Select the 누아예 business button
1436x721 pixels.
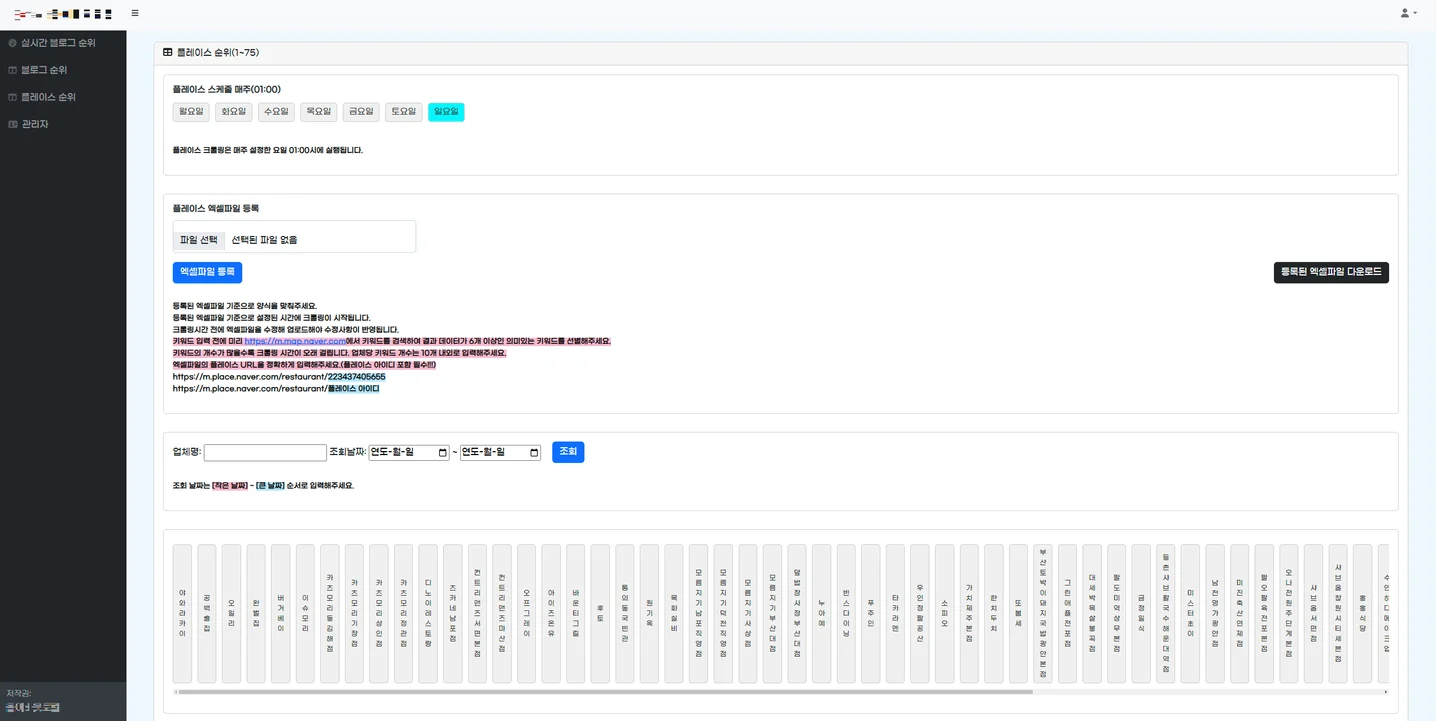[x=821, y=614]
